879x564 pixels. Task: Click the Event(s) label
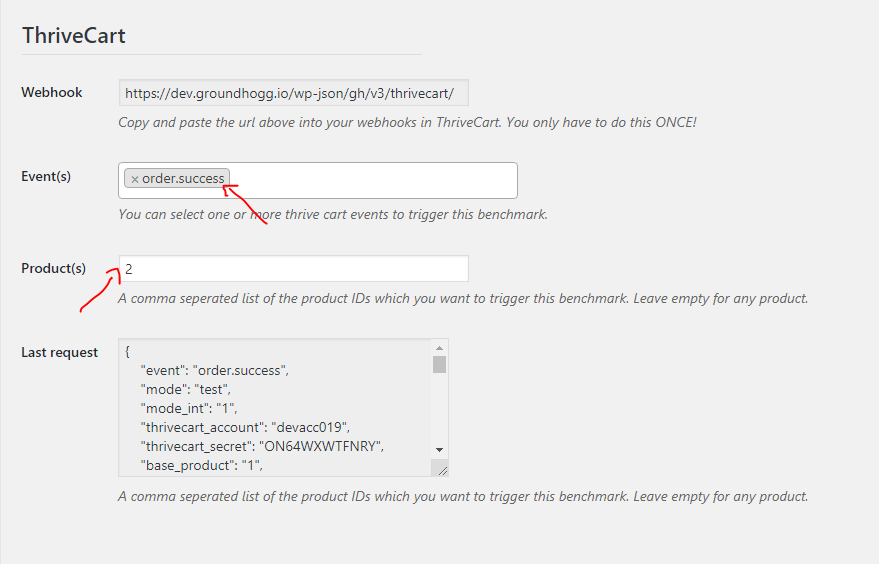(46, 176)
